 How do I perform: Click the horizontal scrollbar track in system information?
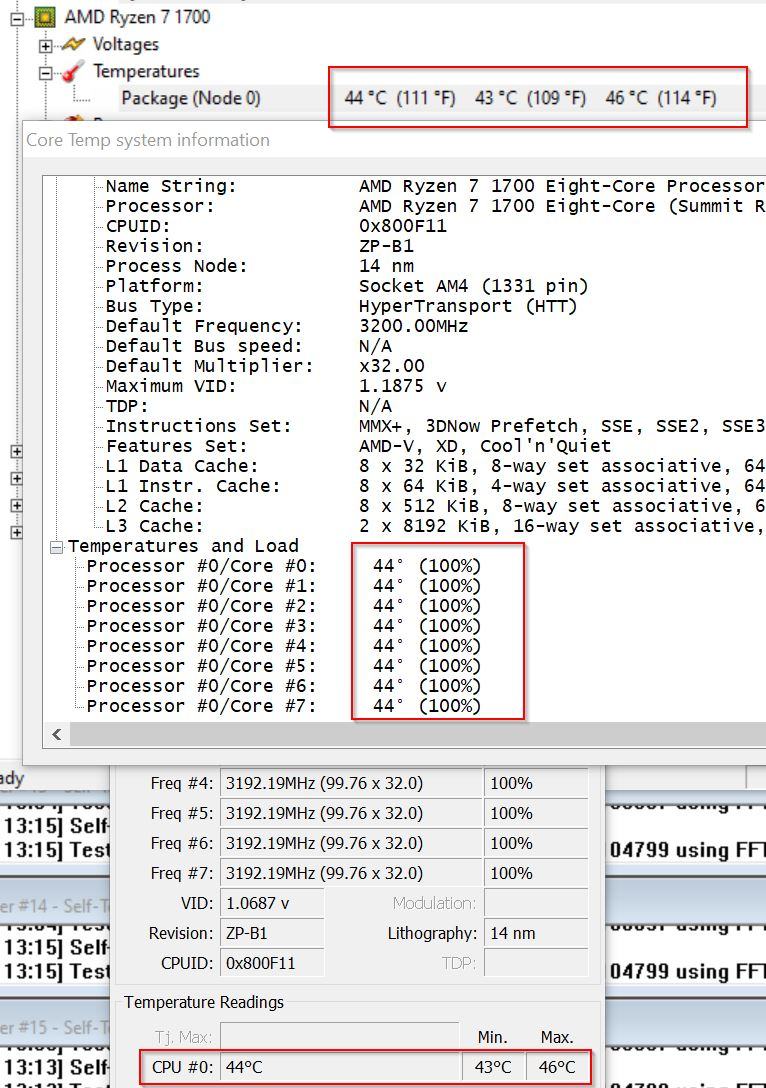418,734
